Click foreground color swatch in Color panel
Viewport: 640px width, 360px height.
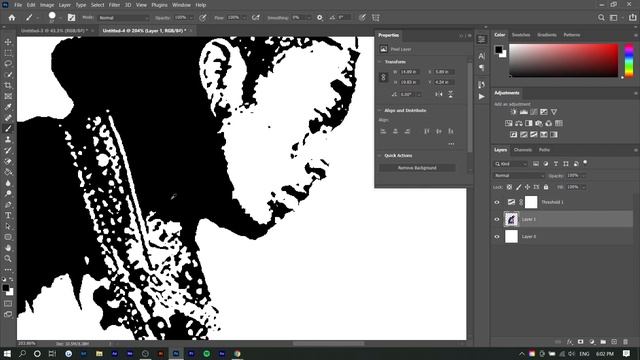(x=498, y=49)
